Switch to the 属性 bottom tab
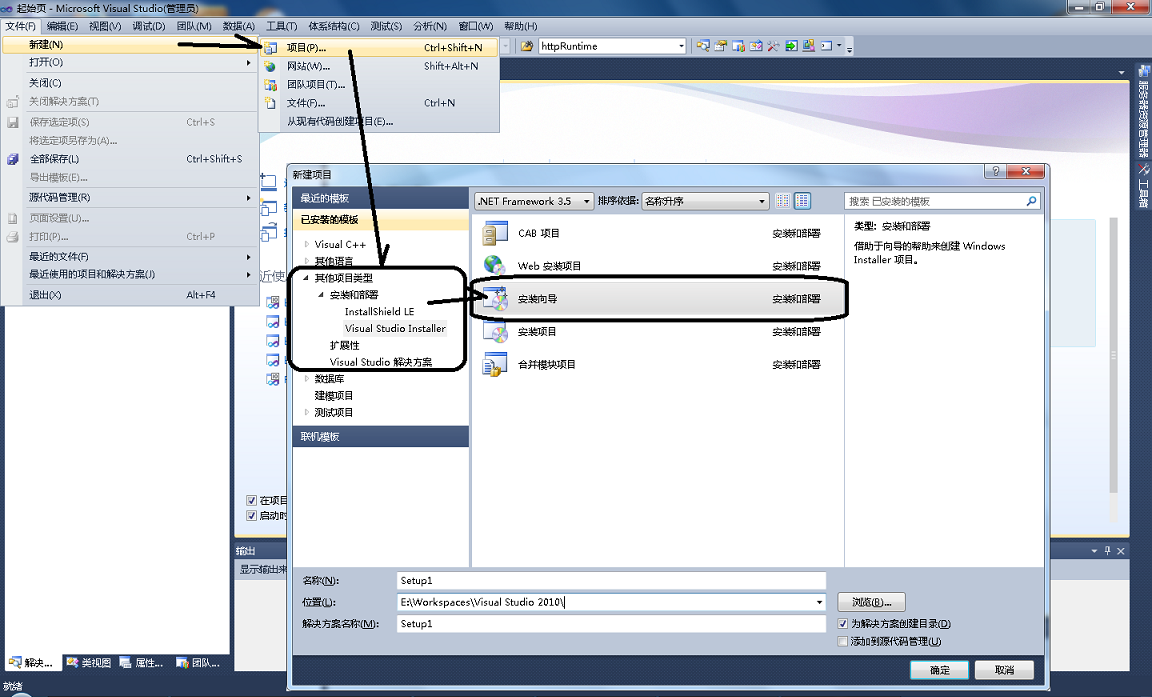Screen dimensions: 1152x697 142,662
